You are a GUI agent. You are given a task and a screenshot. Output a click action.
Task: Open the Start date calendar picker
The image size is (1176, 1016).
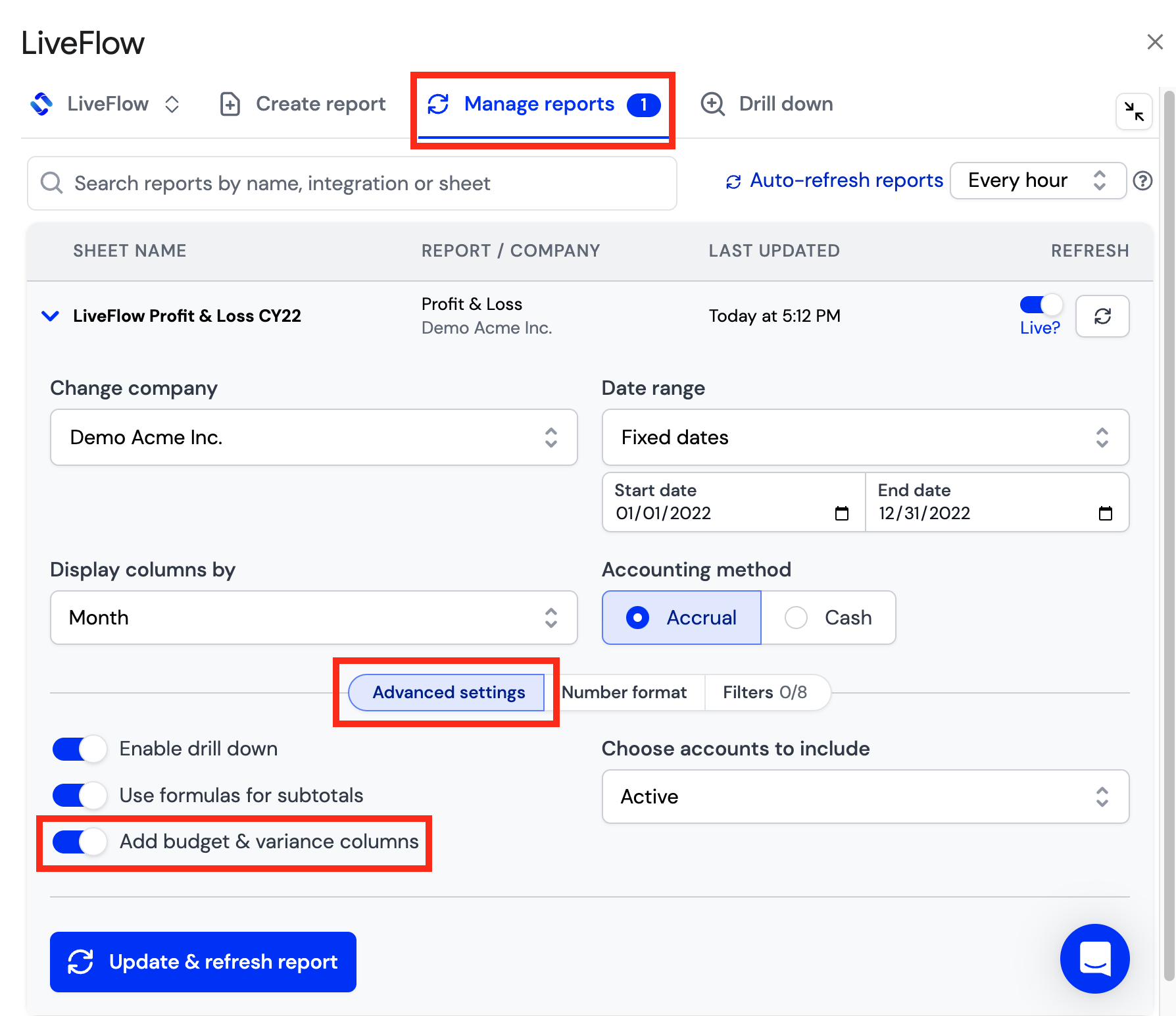point(842,513)
